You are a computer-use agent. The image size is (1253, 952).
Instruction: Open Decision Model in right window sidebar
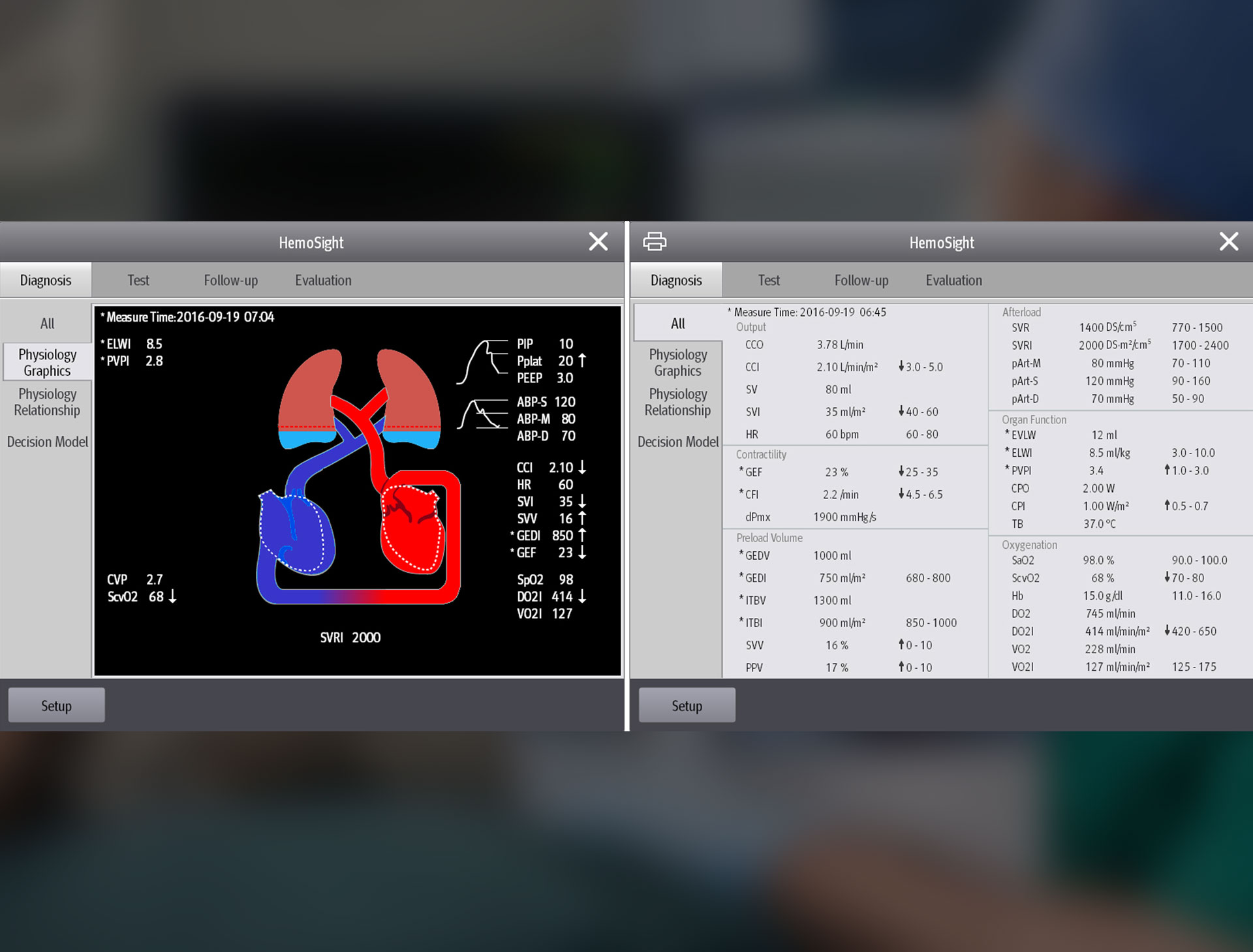pos(677,442)
